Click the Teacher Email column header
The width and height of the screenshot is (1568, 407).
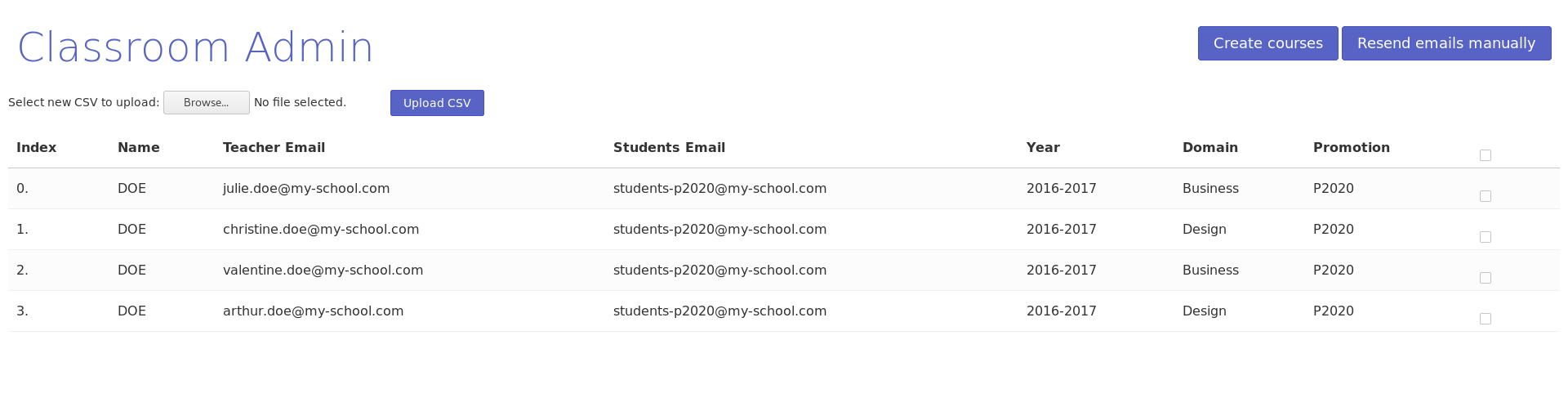pos(274,148)
